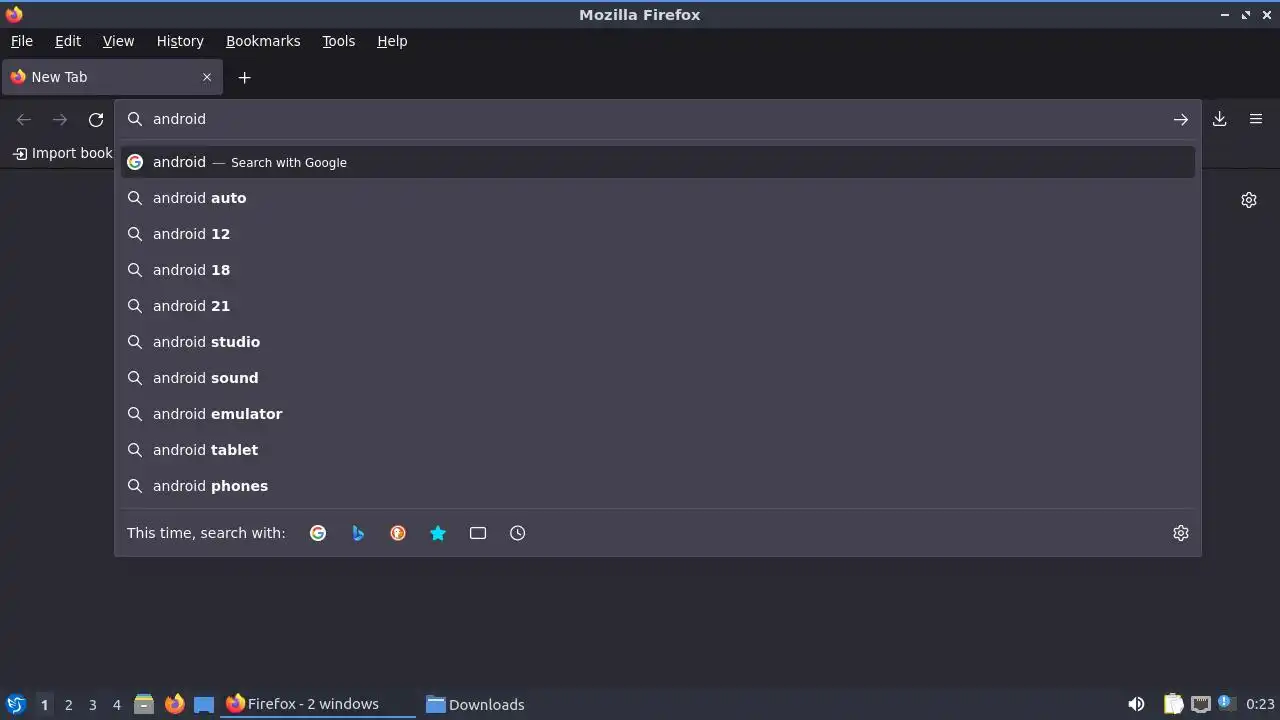Open the Downloads toolbar button

(1220, 119)
